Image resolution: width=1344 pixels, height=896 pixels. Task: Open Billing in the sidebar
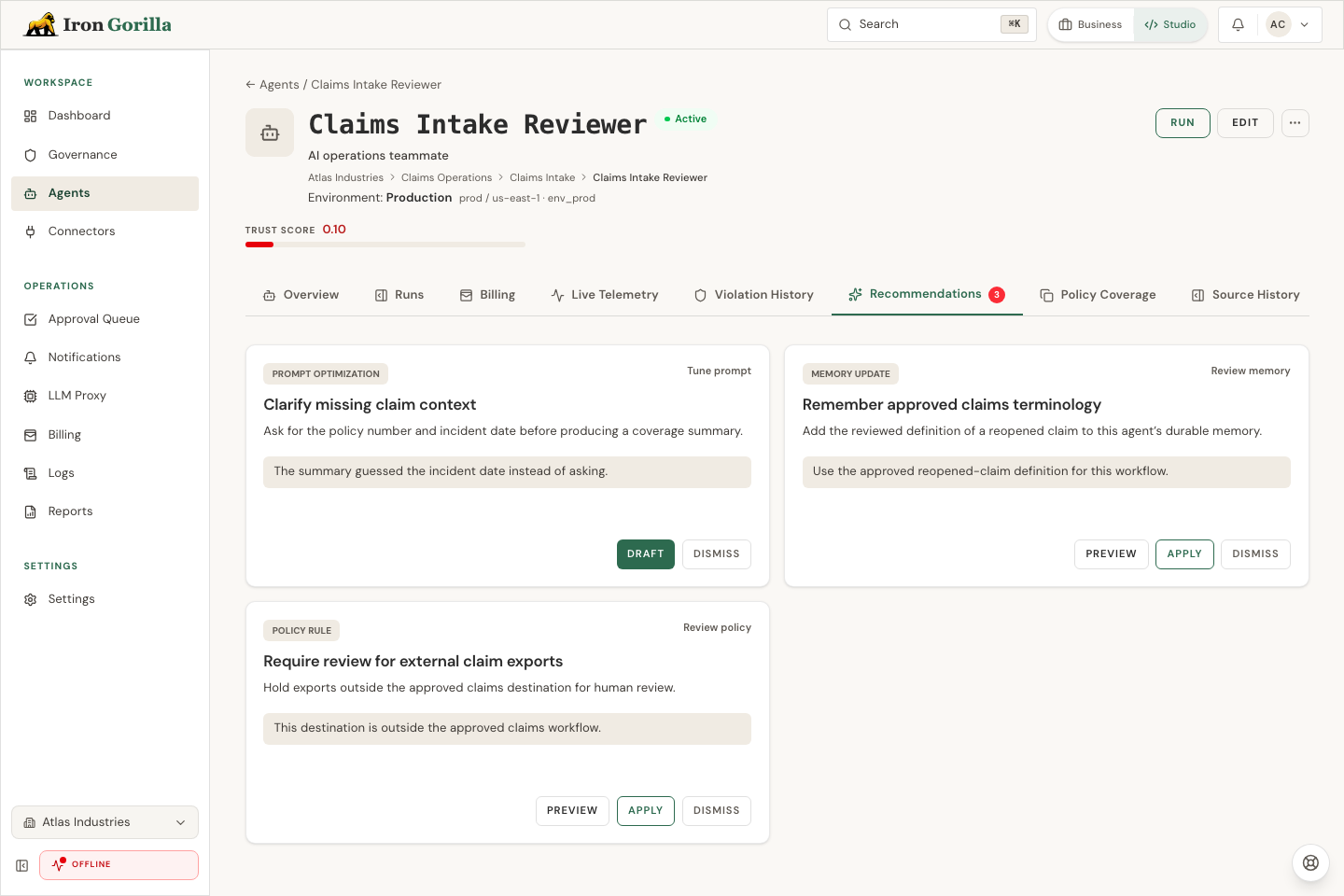pyautogui.click(x=105, y=435)
